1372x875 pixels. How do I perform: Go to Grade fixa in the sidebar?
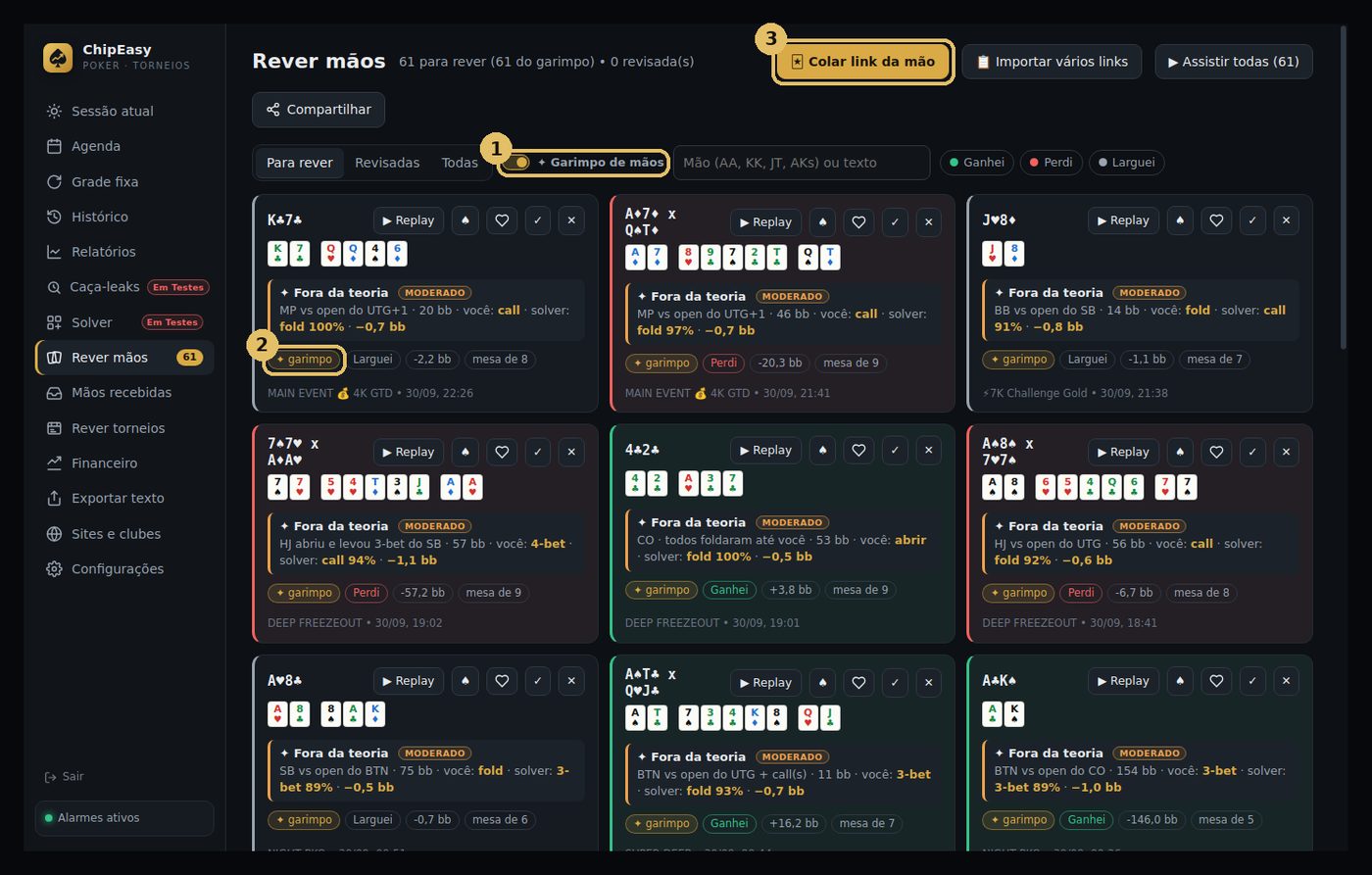124,181
